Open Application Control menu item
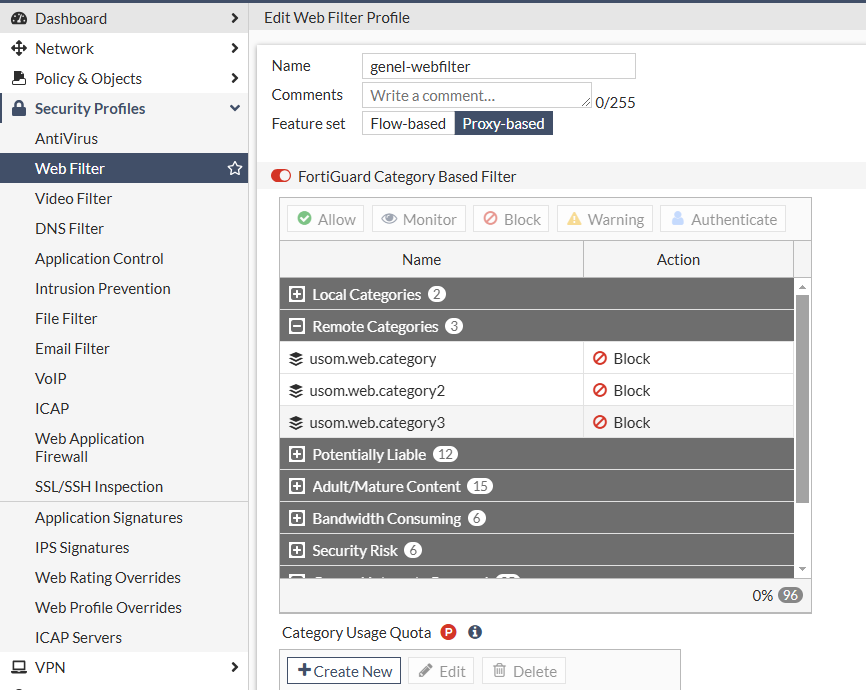The height and width of the screenshot is (690, 866). [99, 259]
